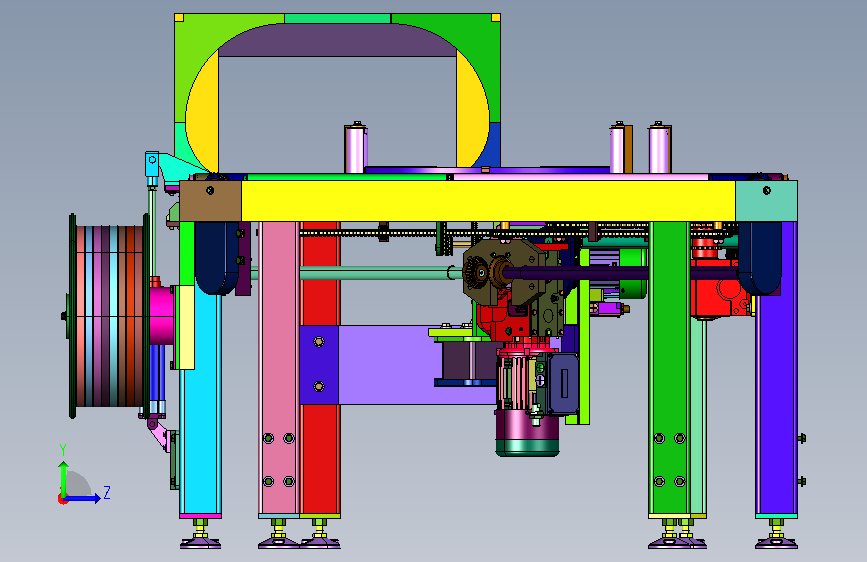Pick the wide bright green right leg
Image resolution: width=867 pixels, height=562 pixels.
click(x=669, y=368)
